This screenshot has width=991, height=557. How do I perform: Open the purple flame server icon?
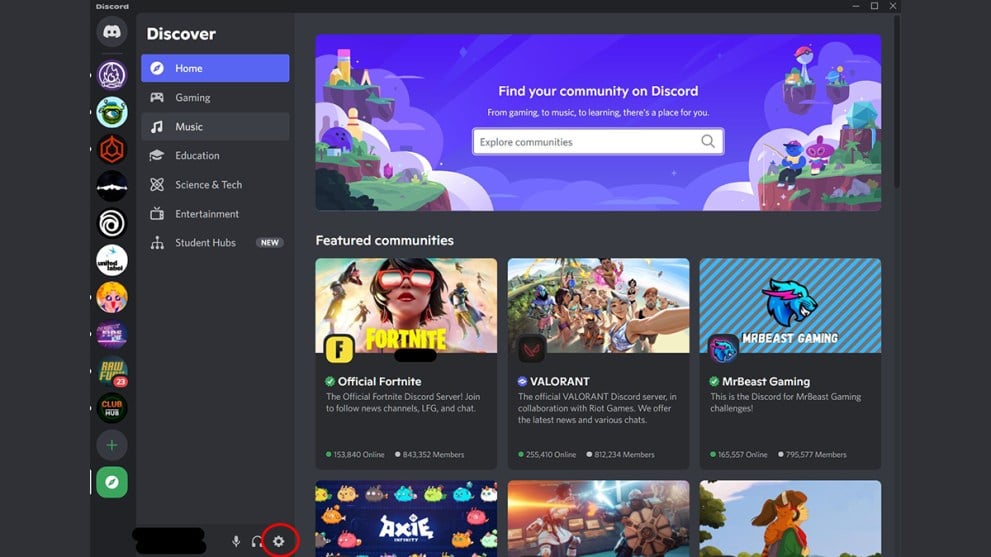pos(112,75)
